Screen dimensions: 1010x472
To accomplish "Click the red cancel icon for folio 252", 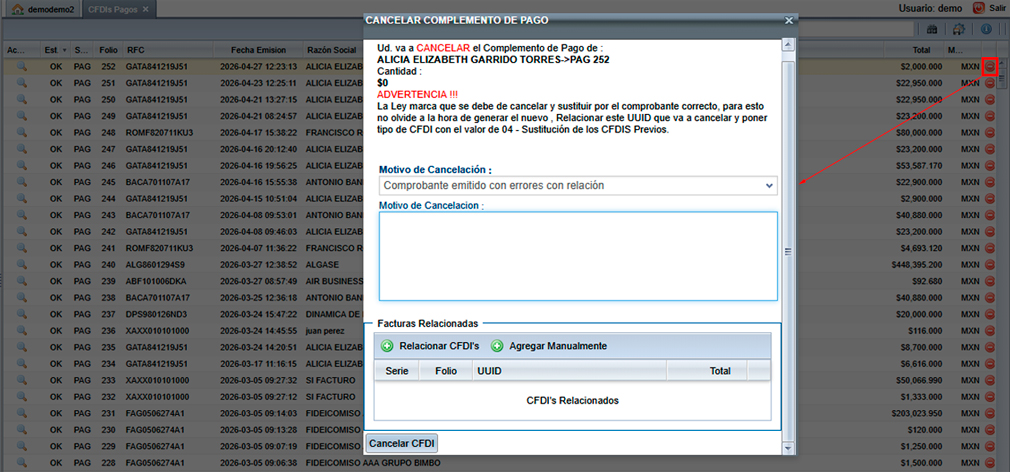I will coord(990,67).
